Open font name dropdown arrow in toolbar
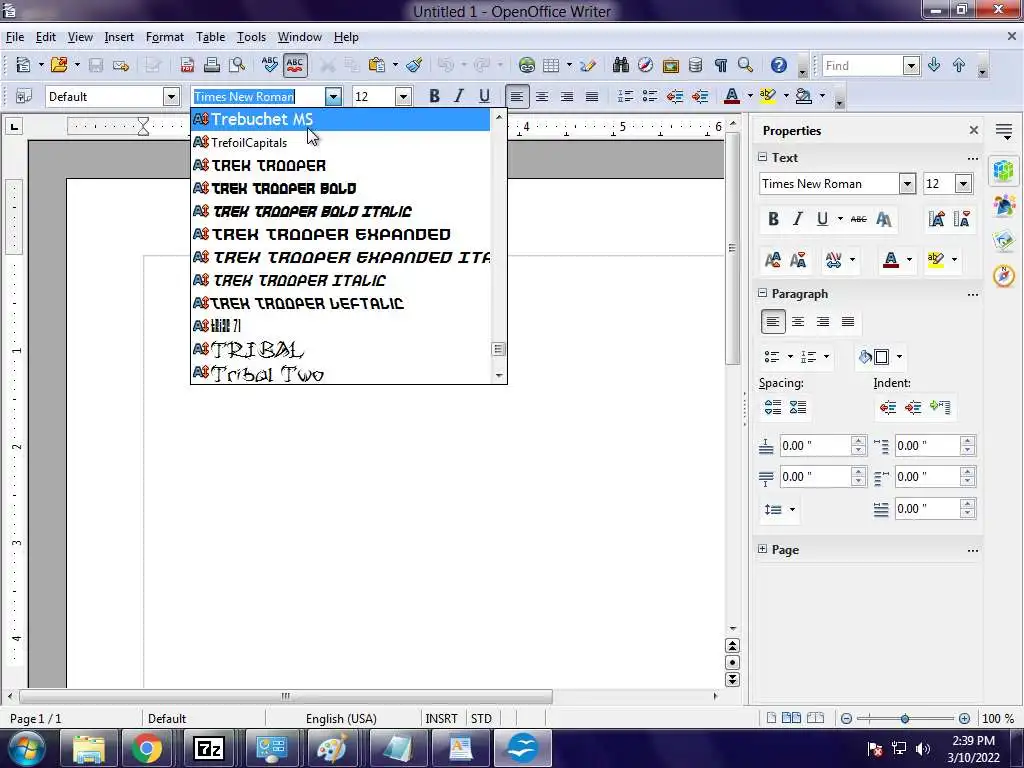The image size is (1024, 768). pyautogui.click(x=333, y=97)
